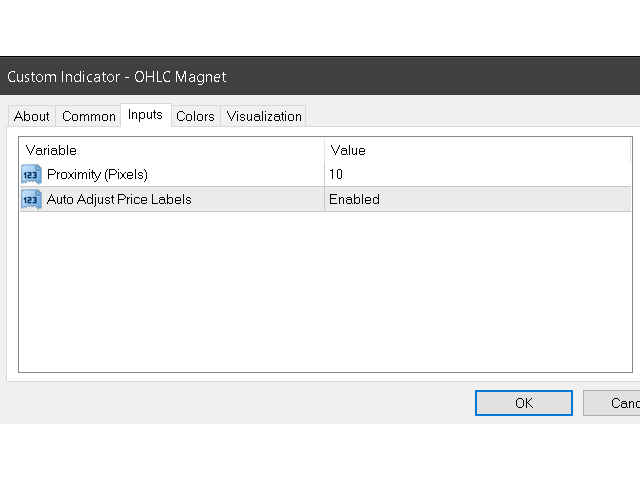This screenshot has height=480, width=640.
Task: Select the Proximity (Pixels) variable name
Action: [x=97, y=174]
